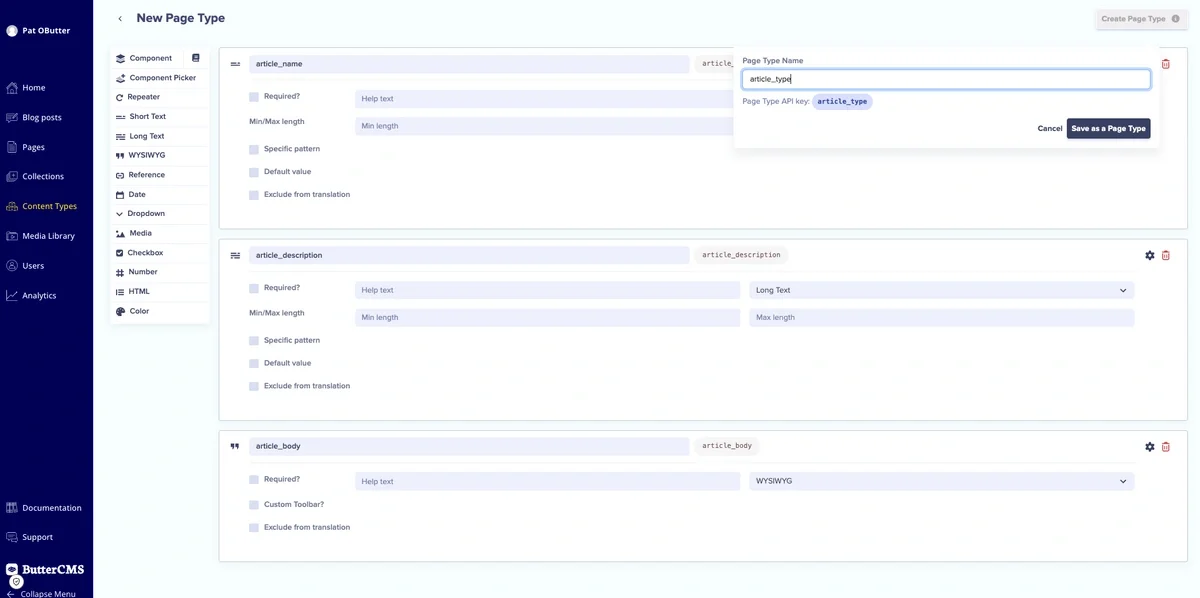Expand the WYSIWYG field type dropdown
This screenshot has height=598, width=1200.
[940, 481]
